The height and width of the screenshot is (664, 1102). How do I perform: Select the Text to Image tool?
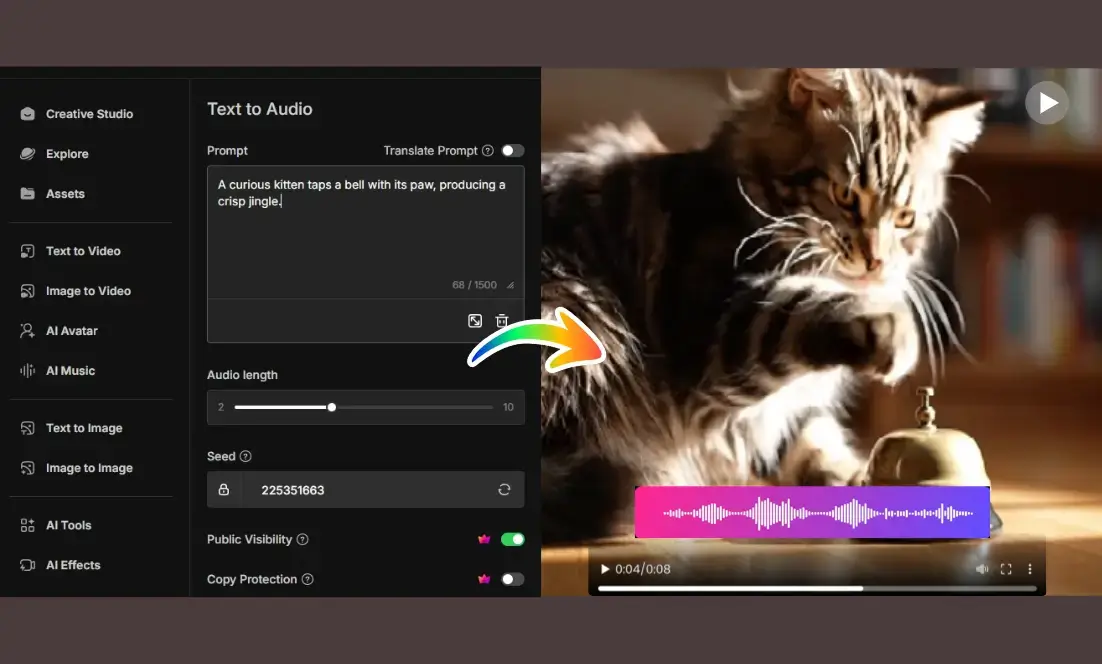pyautogui.click(x=83, y=427)
